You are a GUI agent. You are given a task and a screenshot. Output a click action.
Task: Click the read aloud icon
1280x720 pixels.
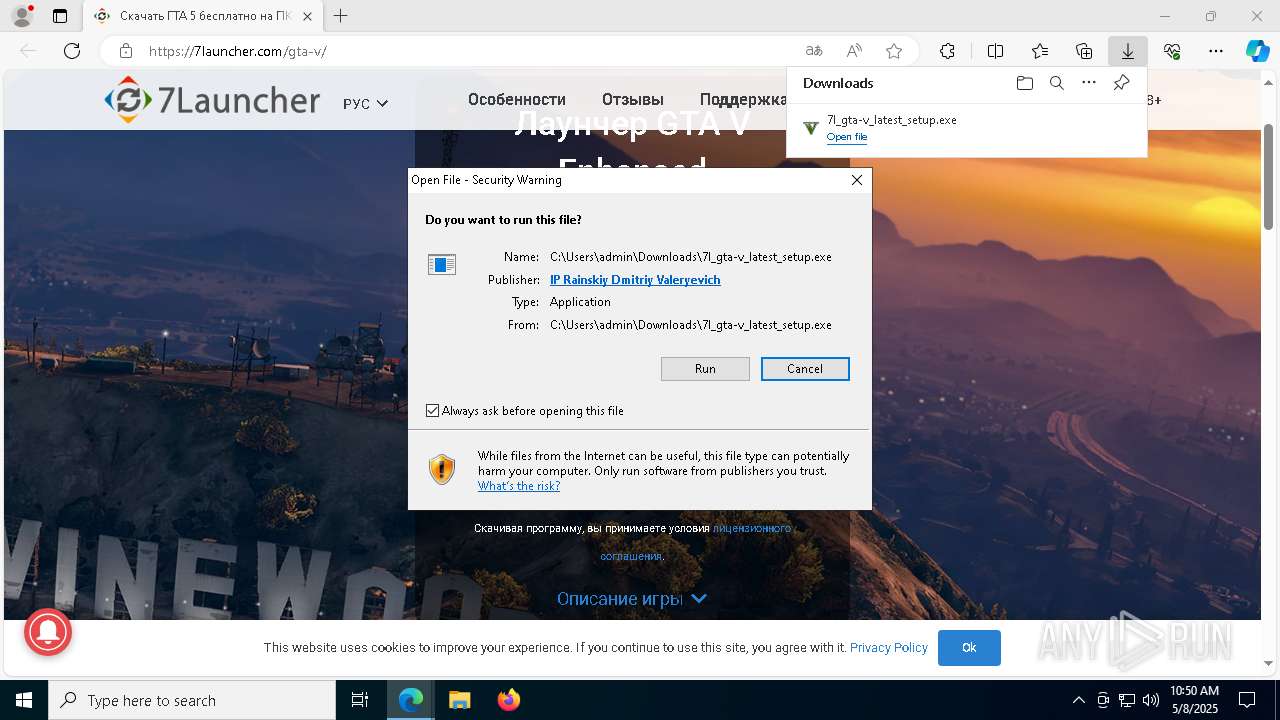coord(854,51)
